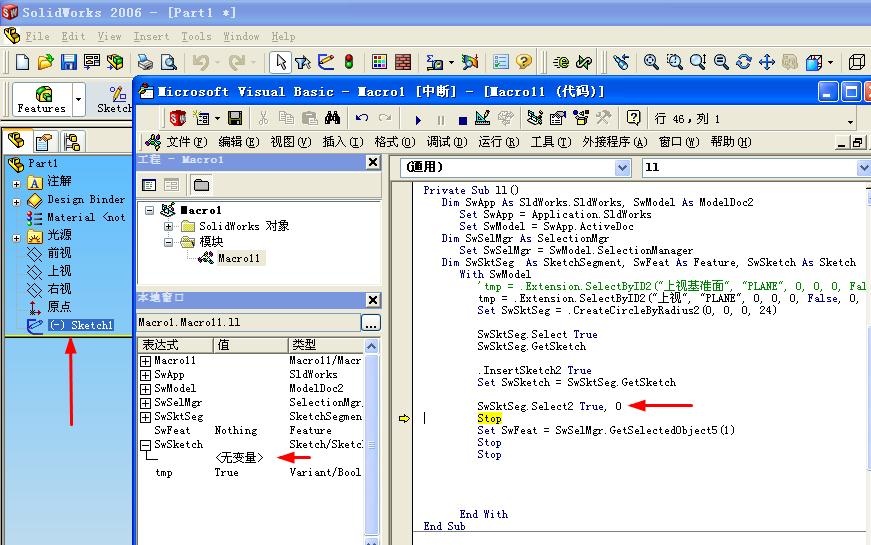Click the 表达式 column header
This screenshot has height=545, width=871.
click(176, 345)
